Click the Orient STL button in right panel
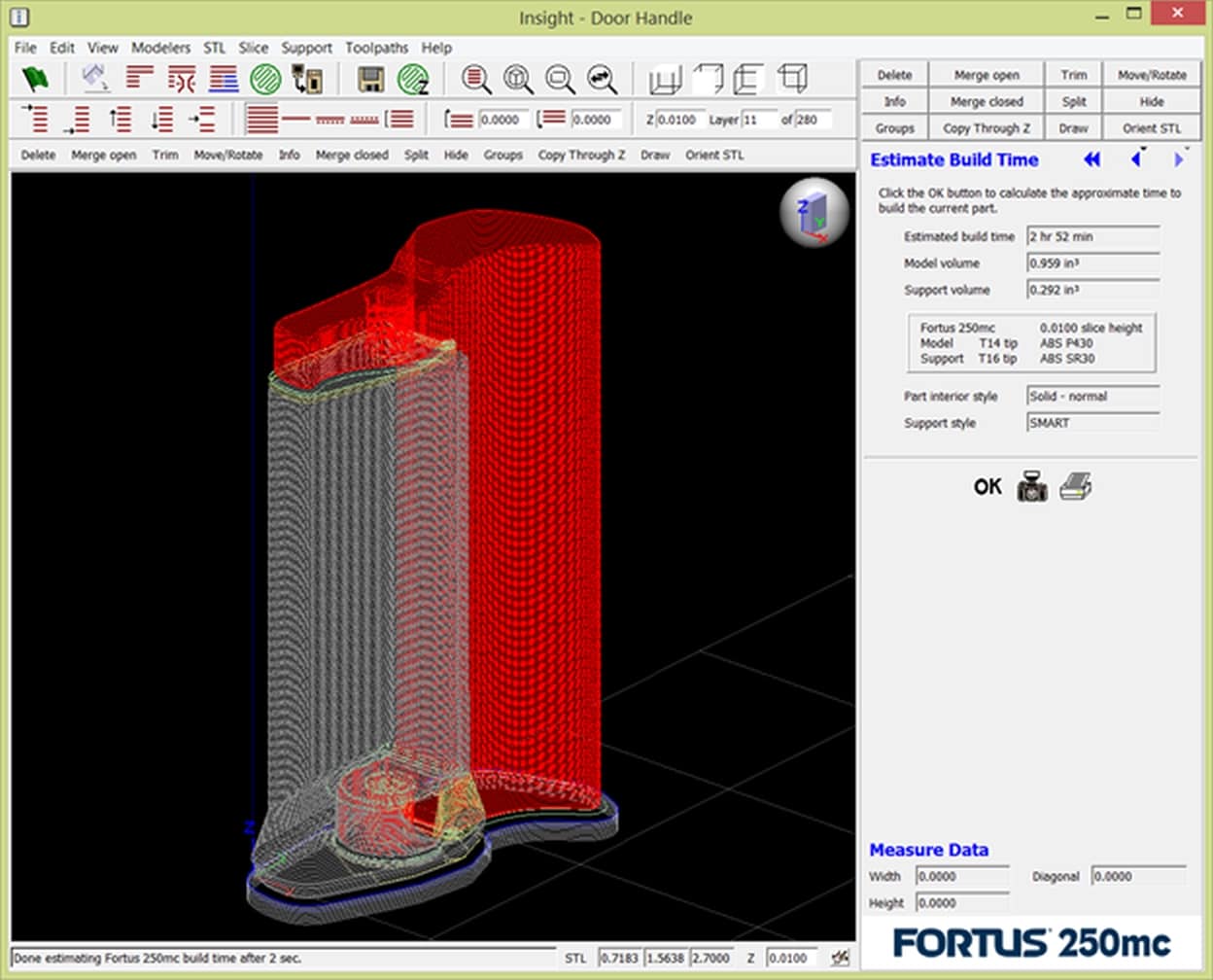1213x980 pixels. [x=1152, y=128]
